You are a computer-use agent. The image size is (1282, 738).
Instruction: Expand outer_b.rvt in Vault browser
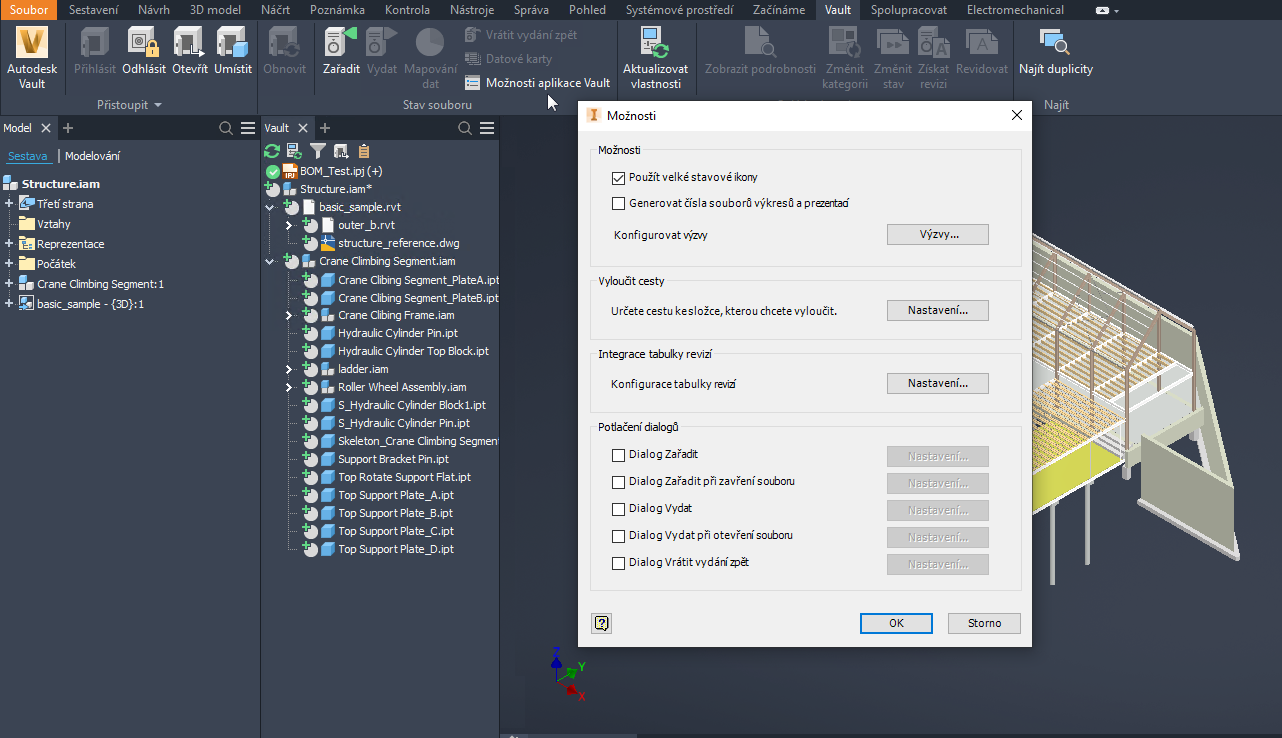(x=289, y=225)
